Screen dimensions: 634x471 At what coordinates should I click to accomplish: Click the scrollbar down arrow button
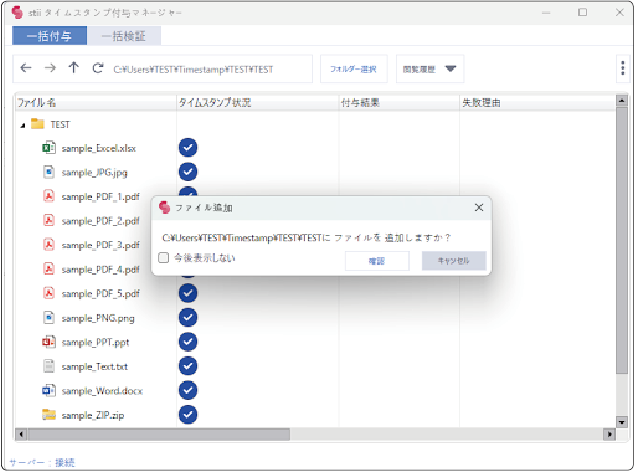(622, 421)
